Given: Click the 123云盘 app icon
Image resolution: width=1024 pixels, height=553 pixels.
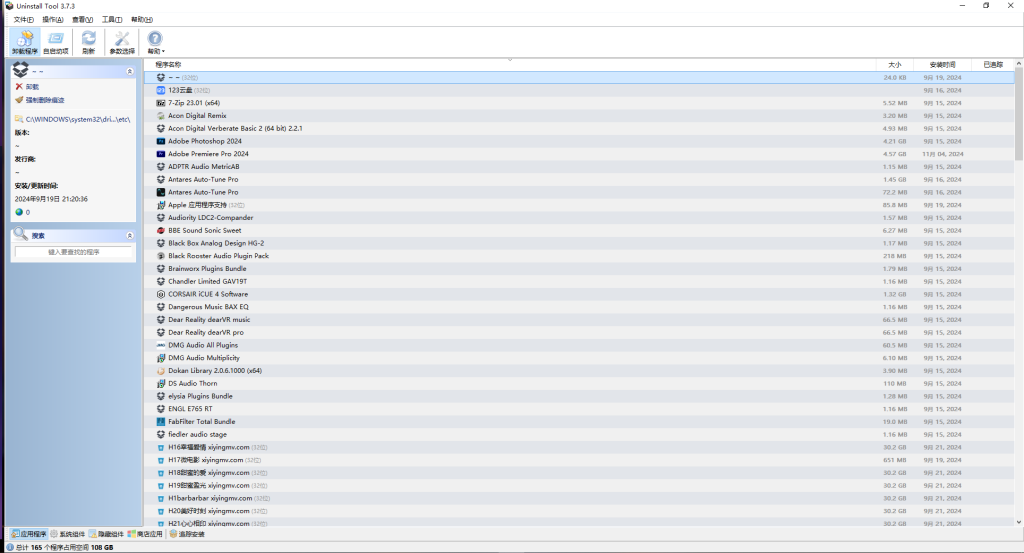Looking at the screenshot, I should click(161, 90).
